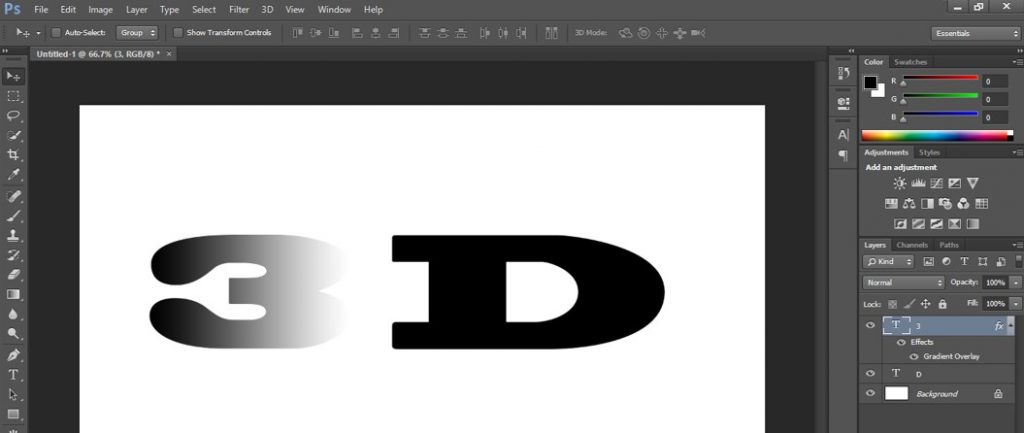Screen dimensions: 1024x433
Task: Pick a color from the spectrum ramp
Action: [x=936, y=136]
